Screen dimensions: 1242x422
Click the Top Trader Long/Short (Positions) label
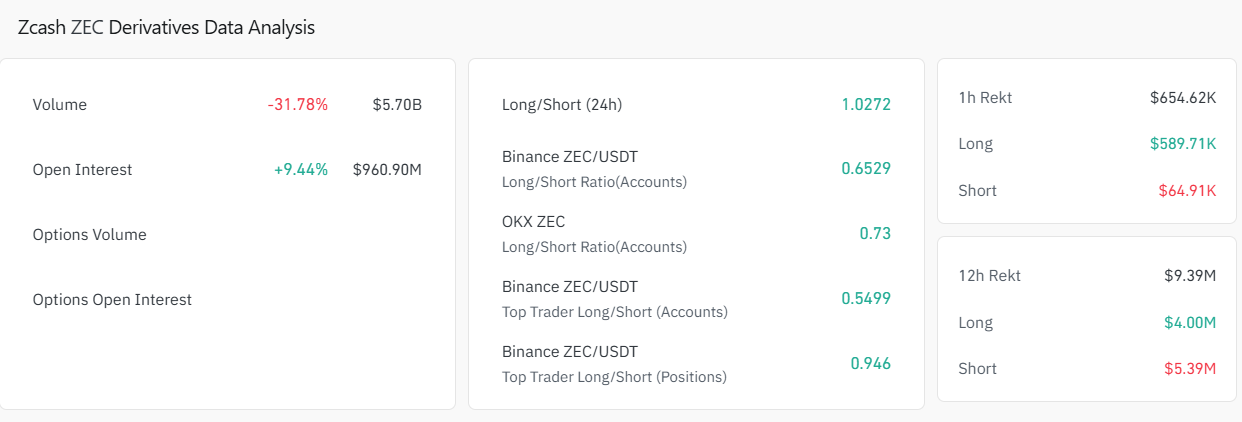(614, 376)
